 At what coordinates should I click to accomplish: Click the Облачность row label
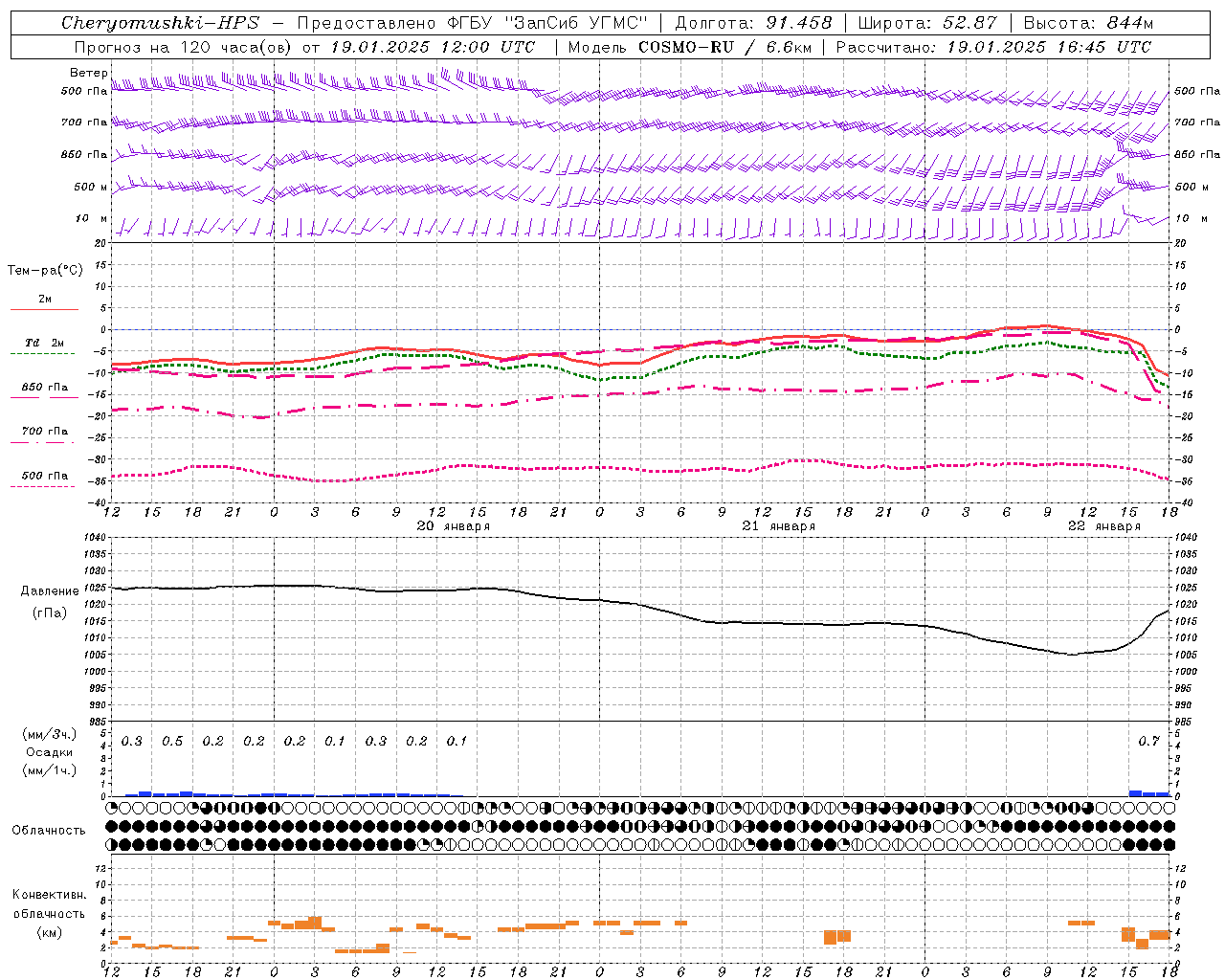pos(49,831)
